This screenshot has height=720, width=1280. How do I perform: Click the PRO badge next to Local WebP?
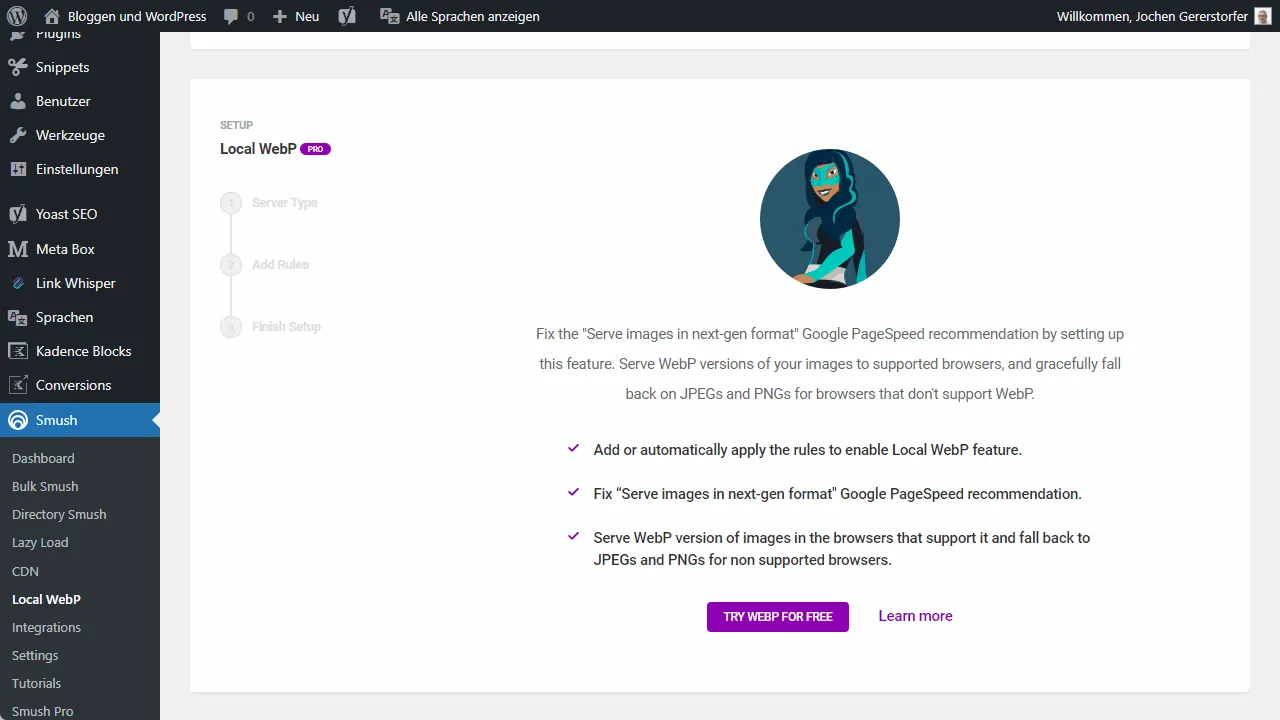coord(315,149)
